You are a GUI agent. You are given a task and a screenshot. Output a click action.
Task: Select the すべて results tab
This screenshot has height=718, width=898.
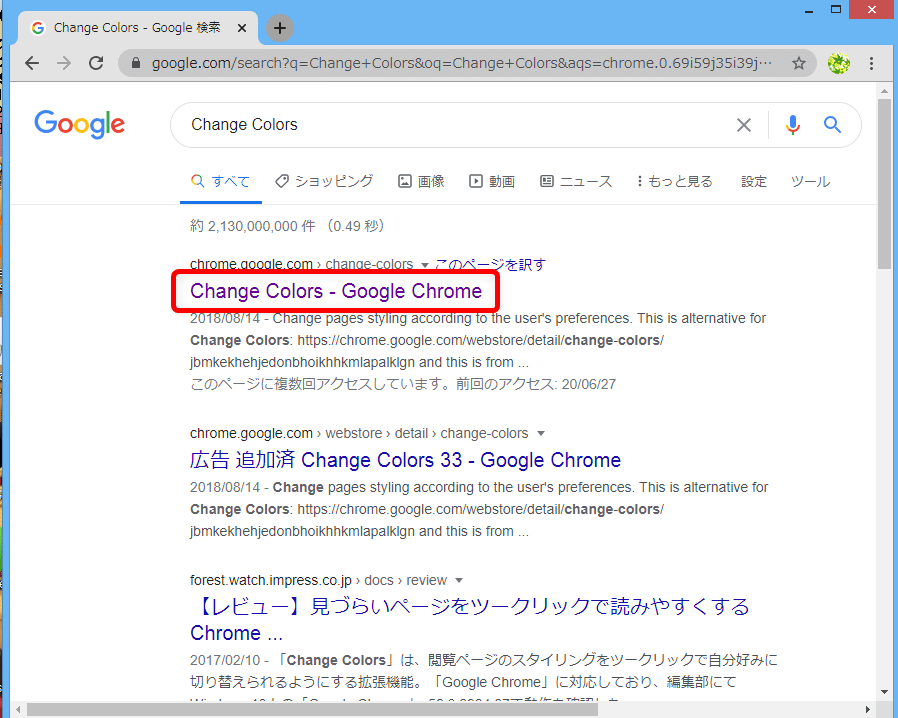[220, 182]
